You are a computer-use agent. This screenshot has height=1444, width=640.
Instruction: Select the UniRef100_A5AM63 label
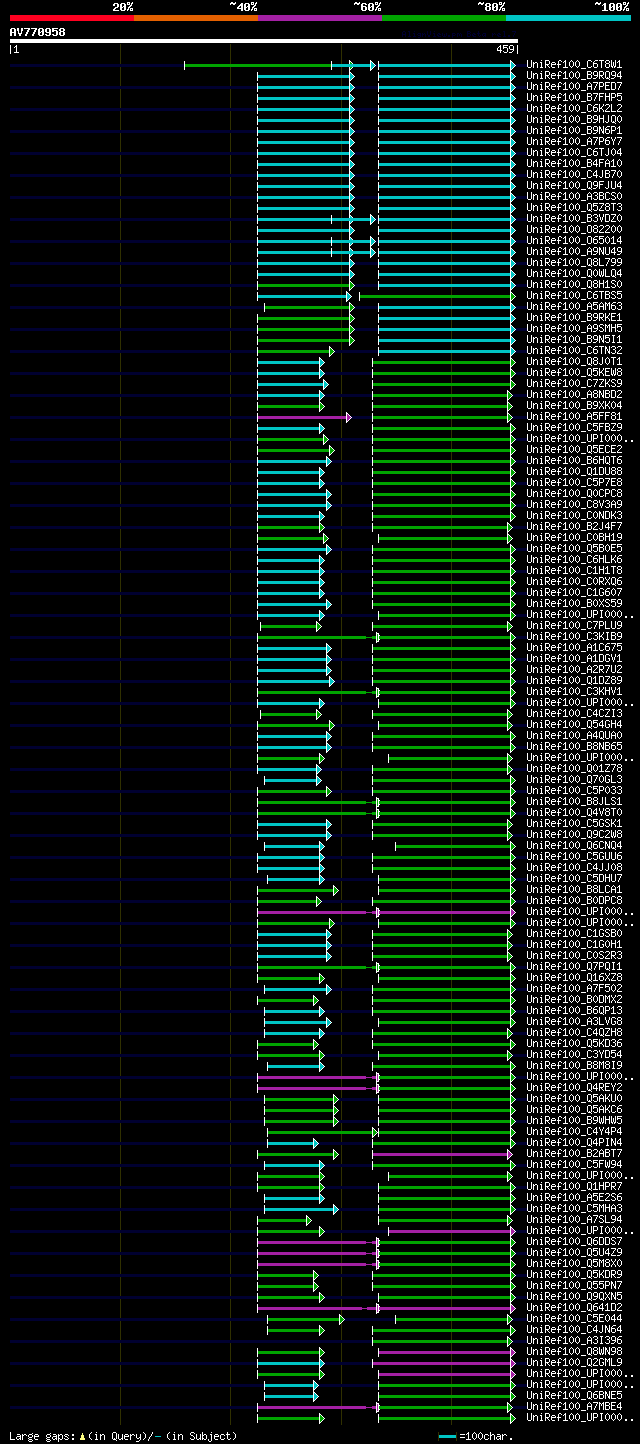click(574, 306)
